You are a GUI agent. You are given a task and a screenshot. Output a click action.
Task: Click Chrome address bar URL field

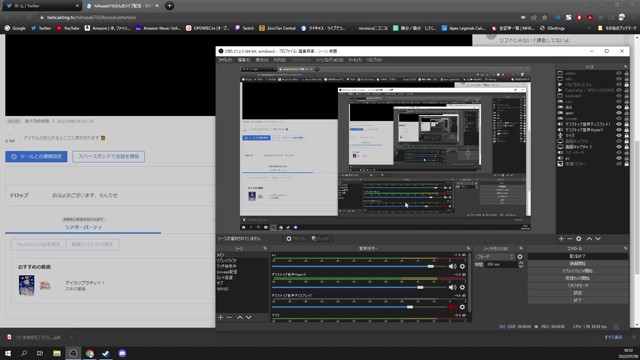coord(278,18)
